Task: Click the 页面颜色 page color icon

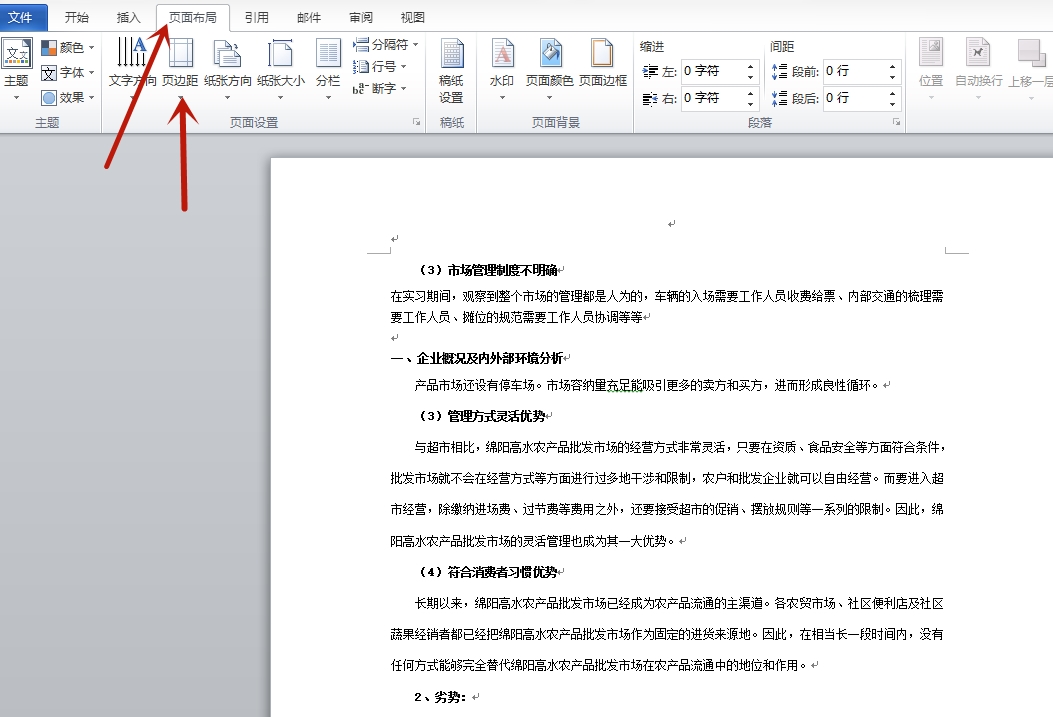Action: [549, 52]
